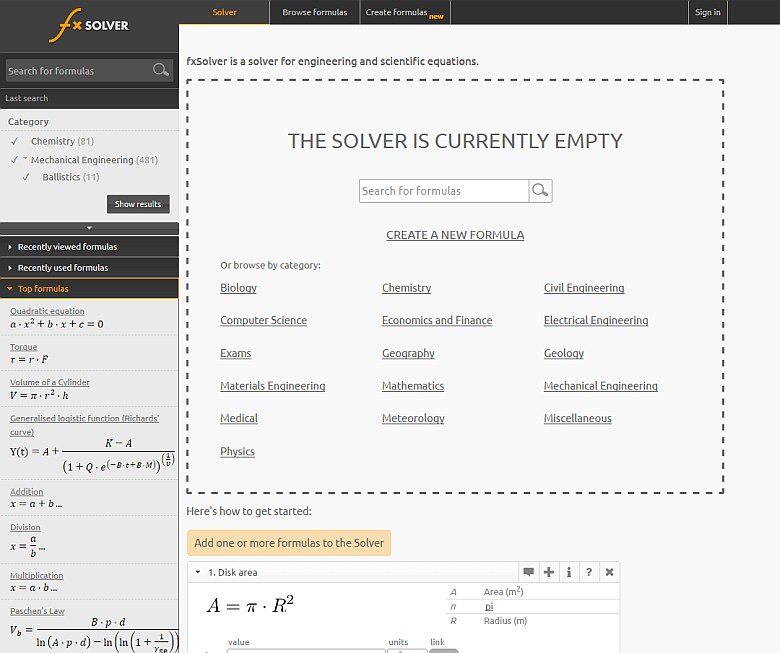Click the sidebar search magnifier icon
Screen dimensions: 780x653
point(160,70)
